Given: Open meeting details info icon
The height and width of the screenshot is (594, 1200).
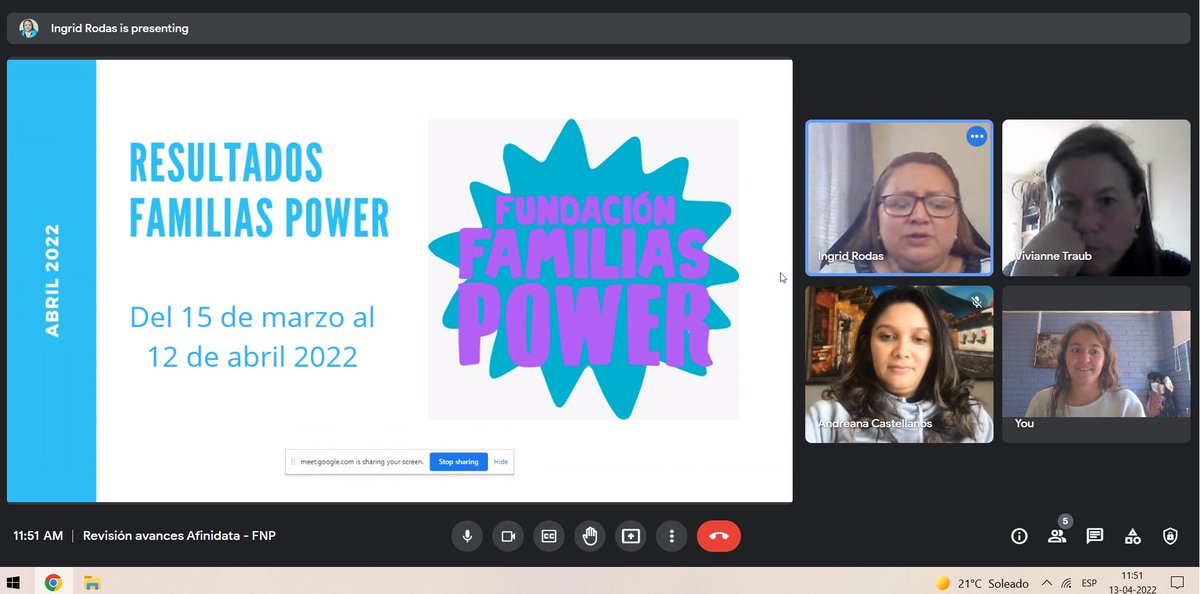Looking at the screenshot, I should (x=1019, y=536).
